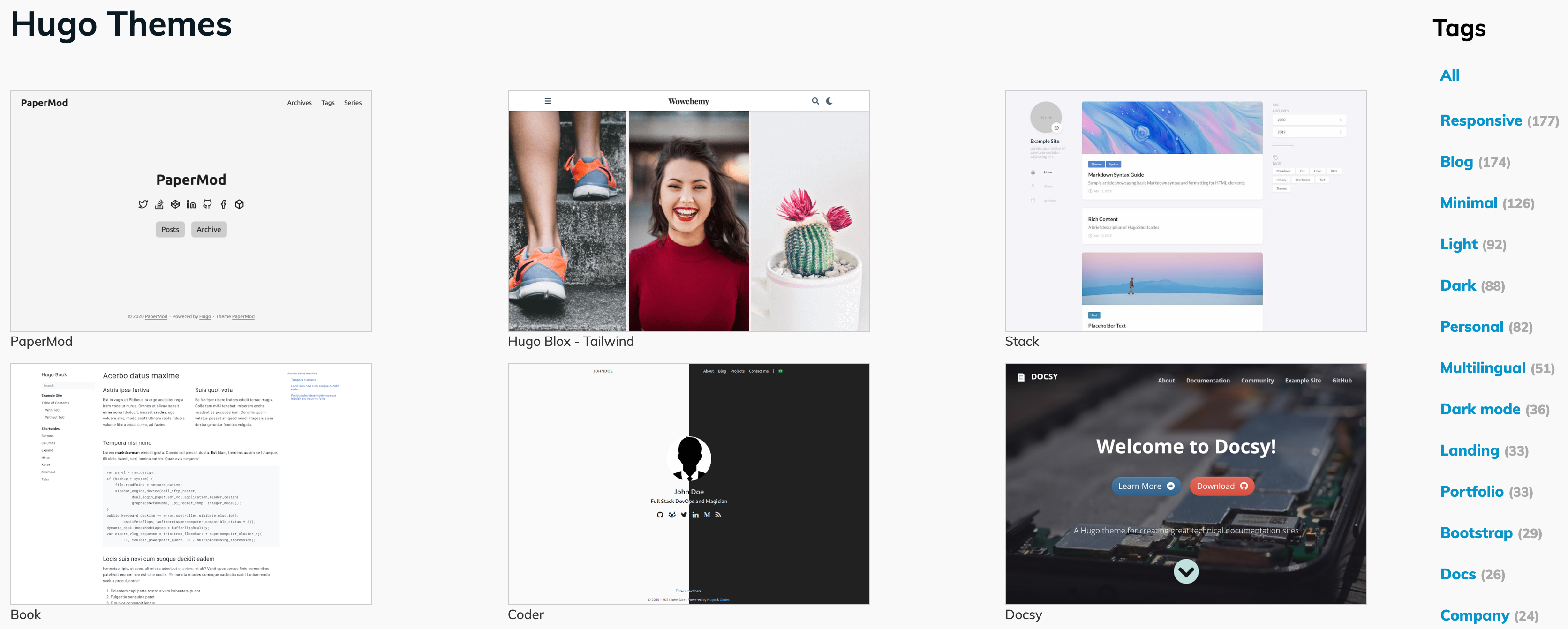Filter themes by Personal tag
Viewport: 1568px width, 629px height.
(x=1486, y=327)
